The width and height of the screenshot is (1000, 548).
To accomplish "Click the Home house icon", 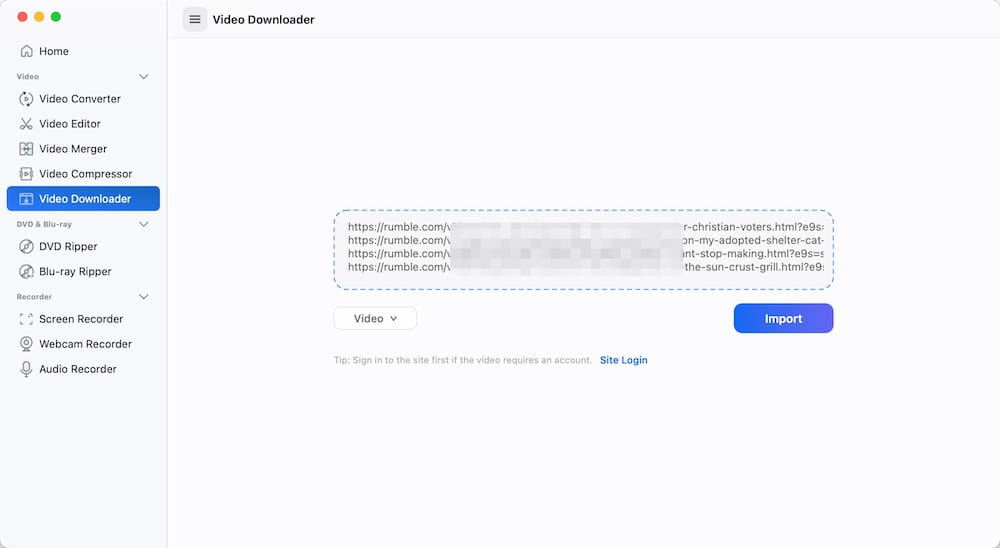I will pyautogui.click(x=26, y=51).
